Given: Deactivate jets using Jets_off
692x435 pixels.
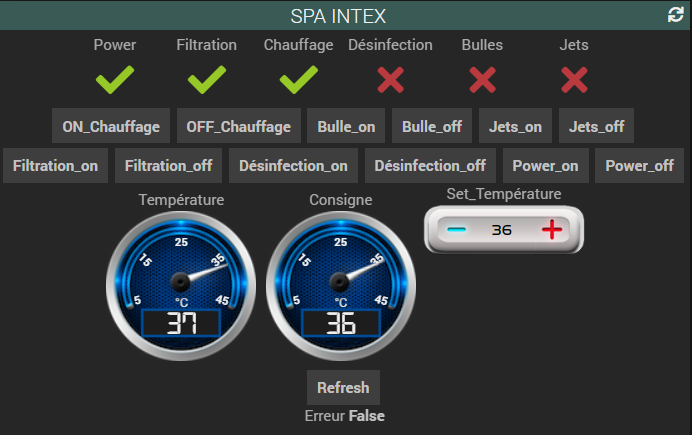Looking at the screenshot, I should tap(596, 126).
